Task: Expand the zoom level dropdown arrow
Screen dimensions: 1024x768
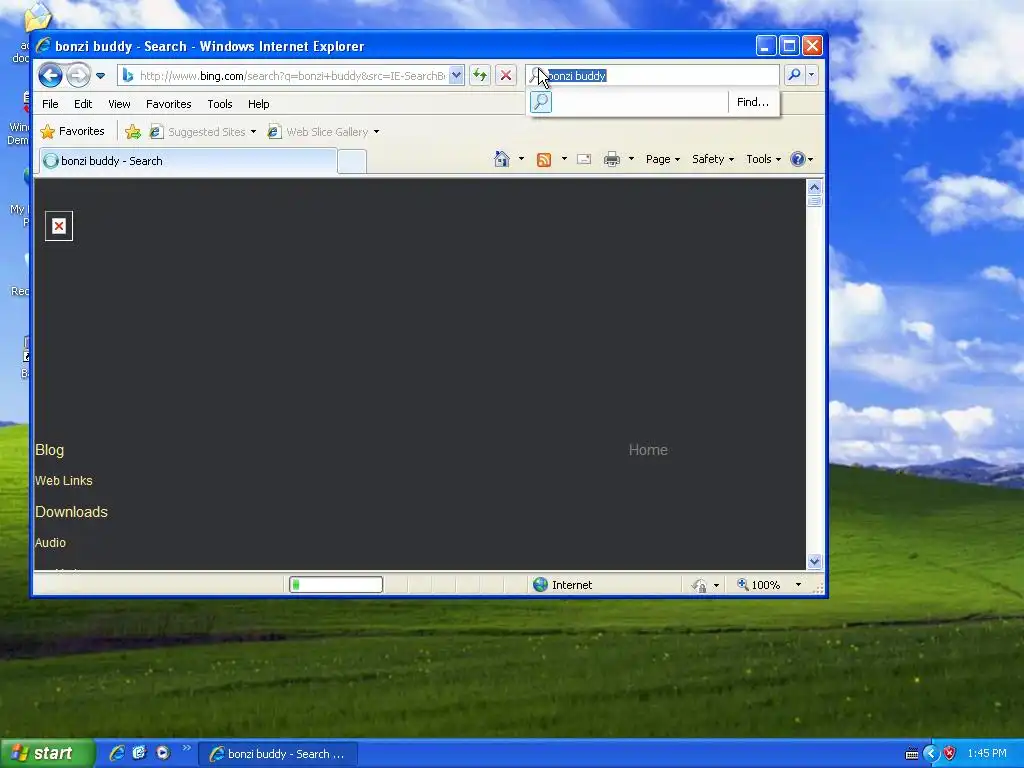Action: click(798, 584)
